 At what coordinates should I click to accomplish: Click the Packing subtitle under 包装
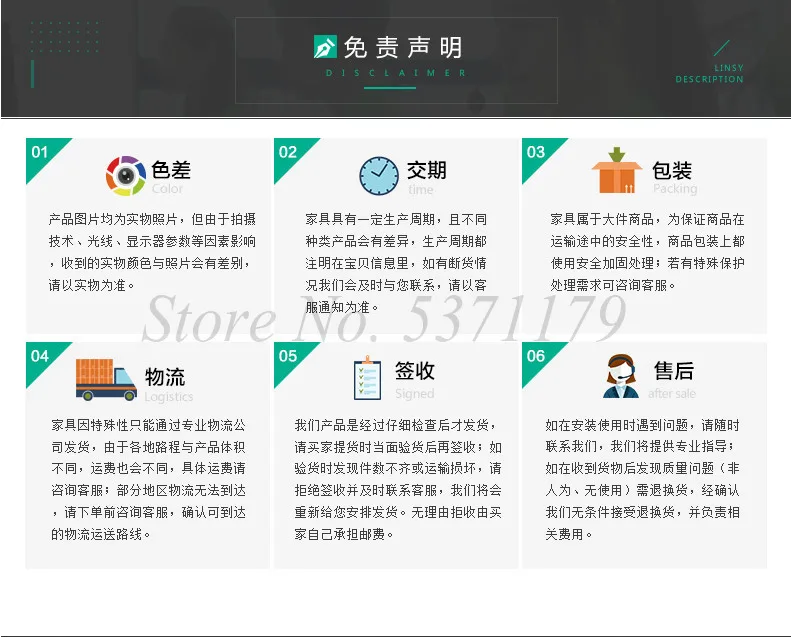tap(675, 189)
